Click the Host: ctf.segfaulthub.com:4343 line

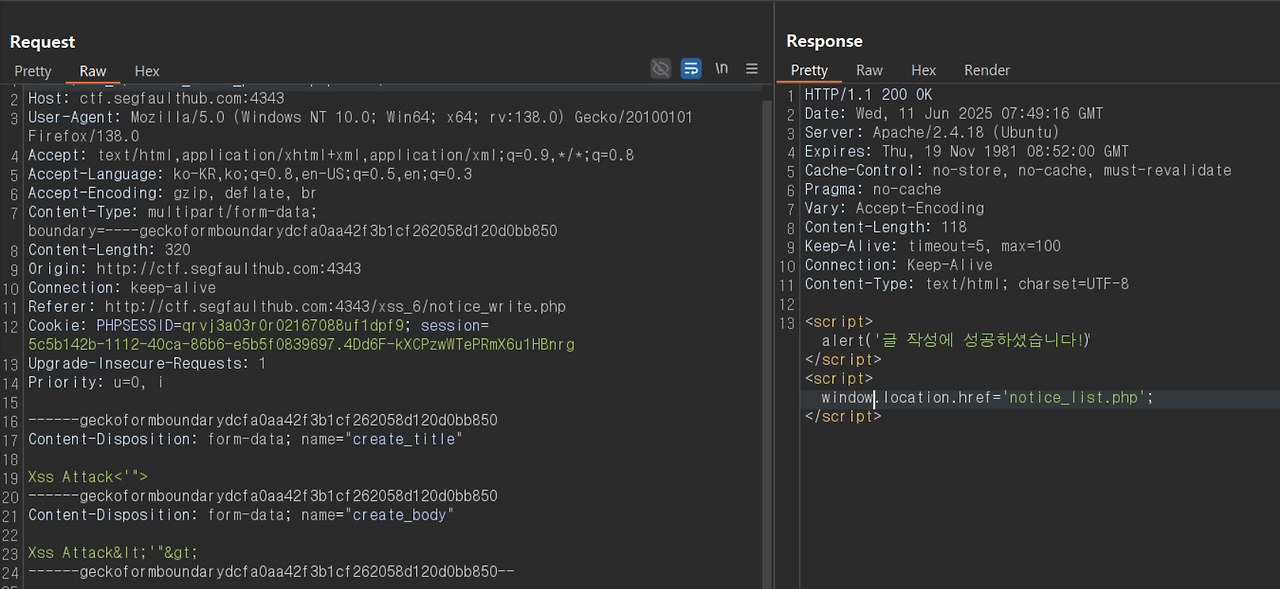(x=156, y=99)
